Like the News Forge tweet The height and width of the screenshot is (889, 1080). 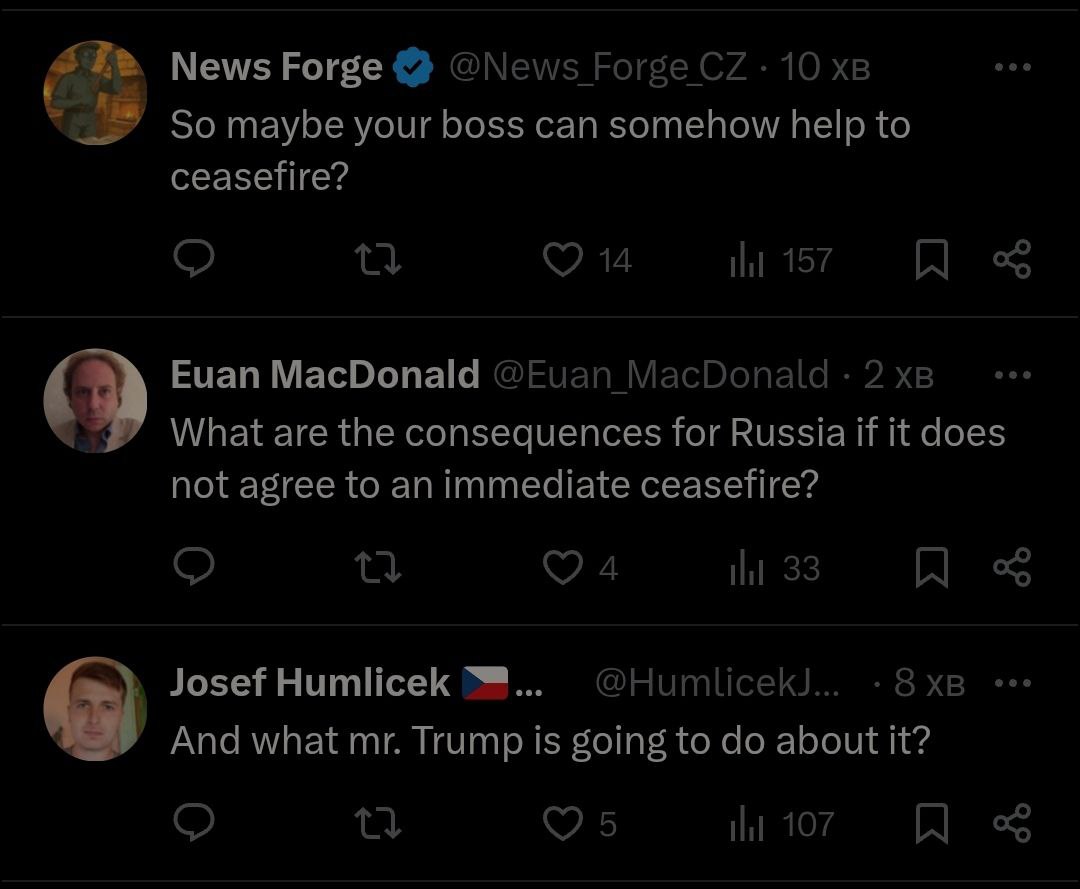563,260
